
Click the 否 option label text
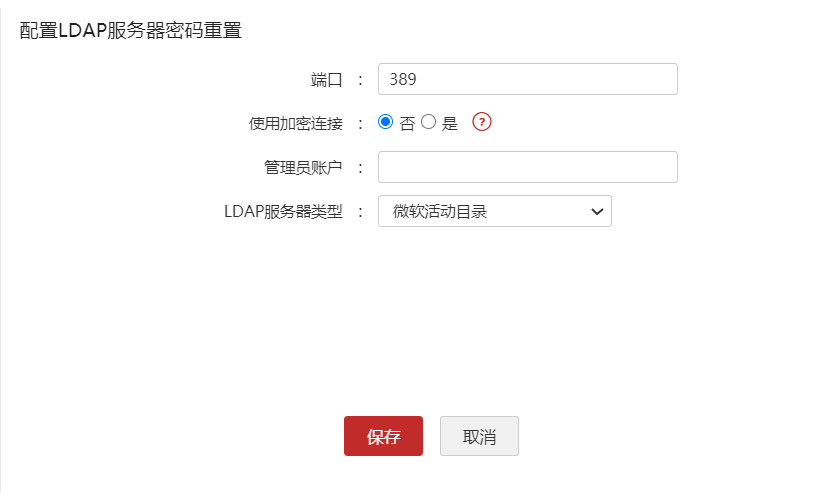point(407,124)
